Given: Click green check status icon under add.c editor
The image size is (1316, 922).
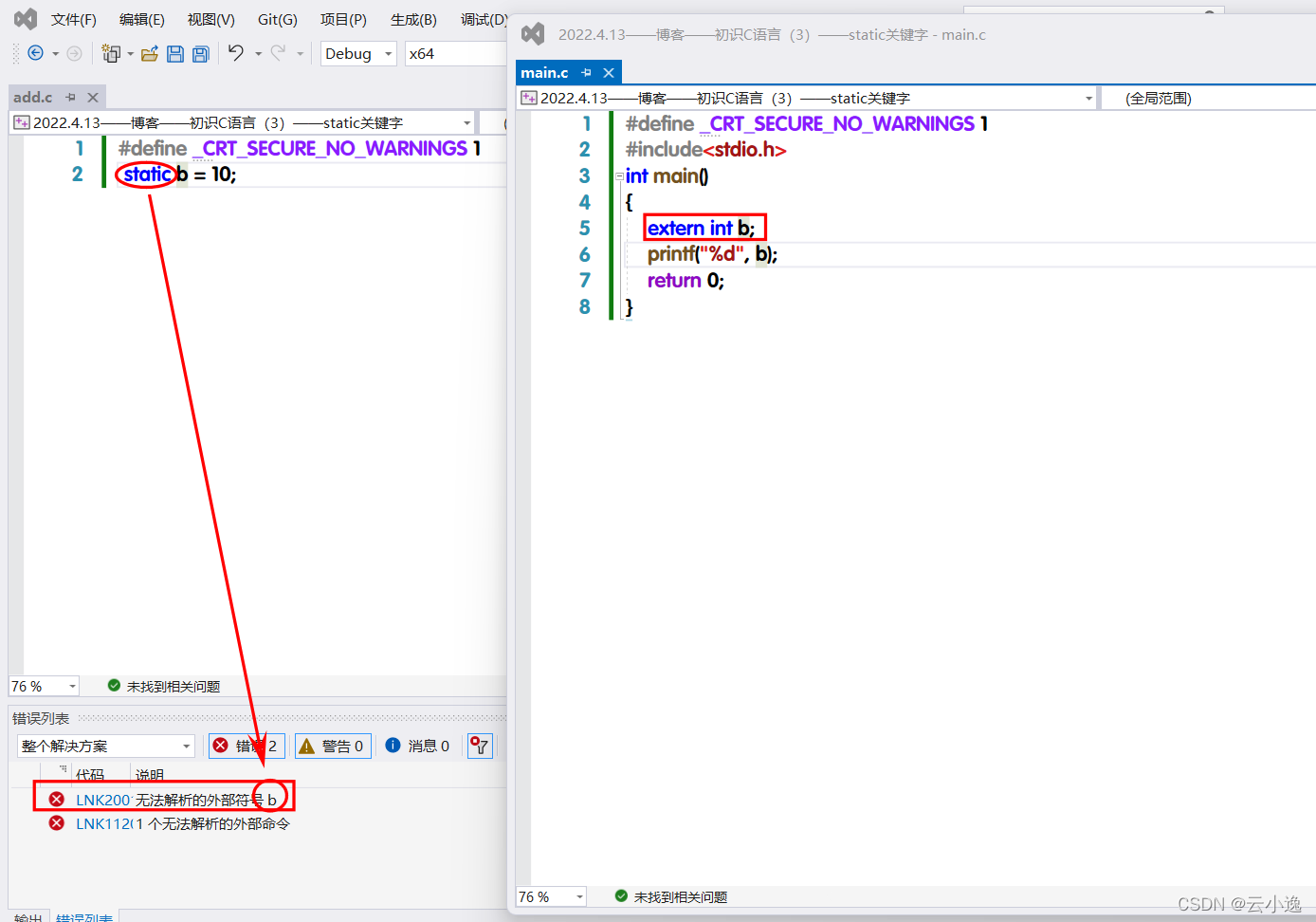Looking at the screenshot, I should click(114, 685).
